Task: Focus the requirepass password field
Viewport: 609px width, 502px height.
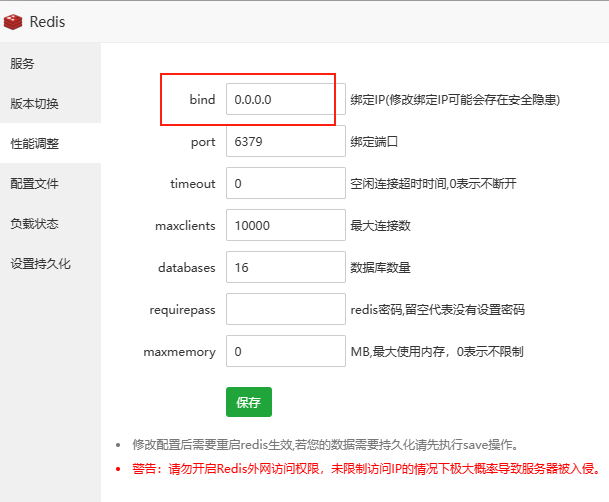Action: point(286,309)
